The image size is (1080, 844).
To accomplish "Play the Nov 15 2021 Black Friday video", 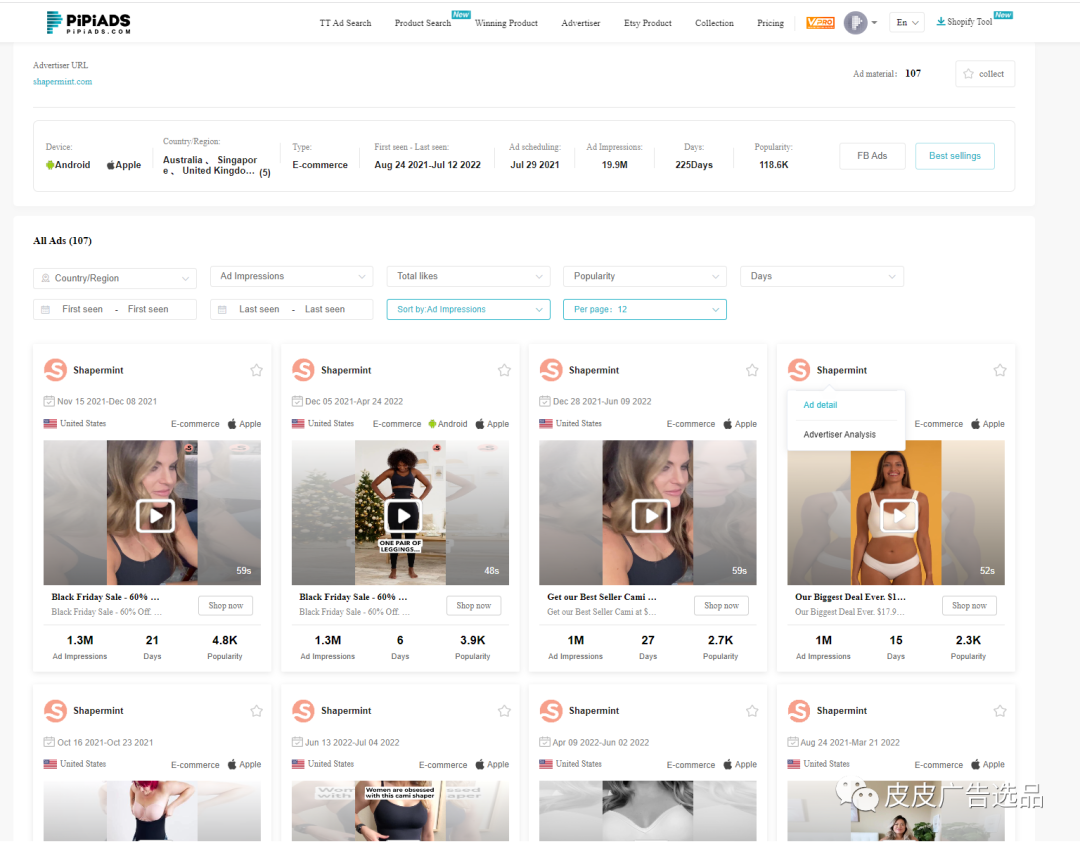I will coord(156,515).
